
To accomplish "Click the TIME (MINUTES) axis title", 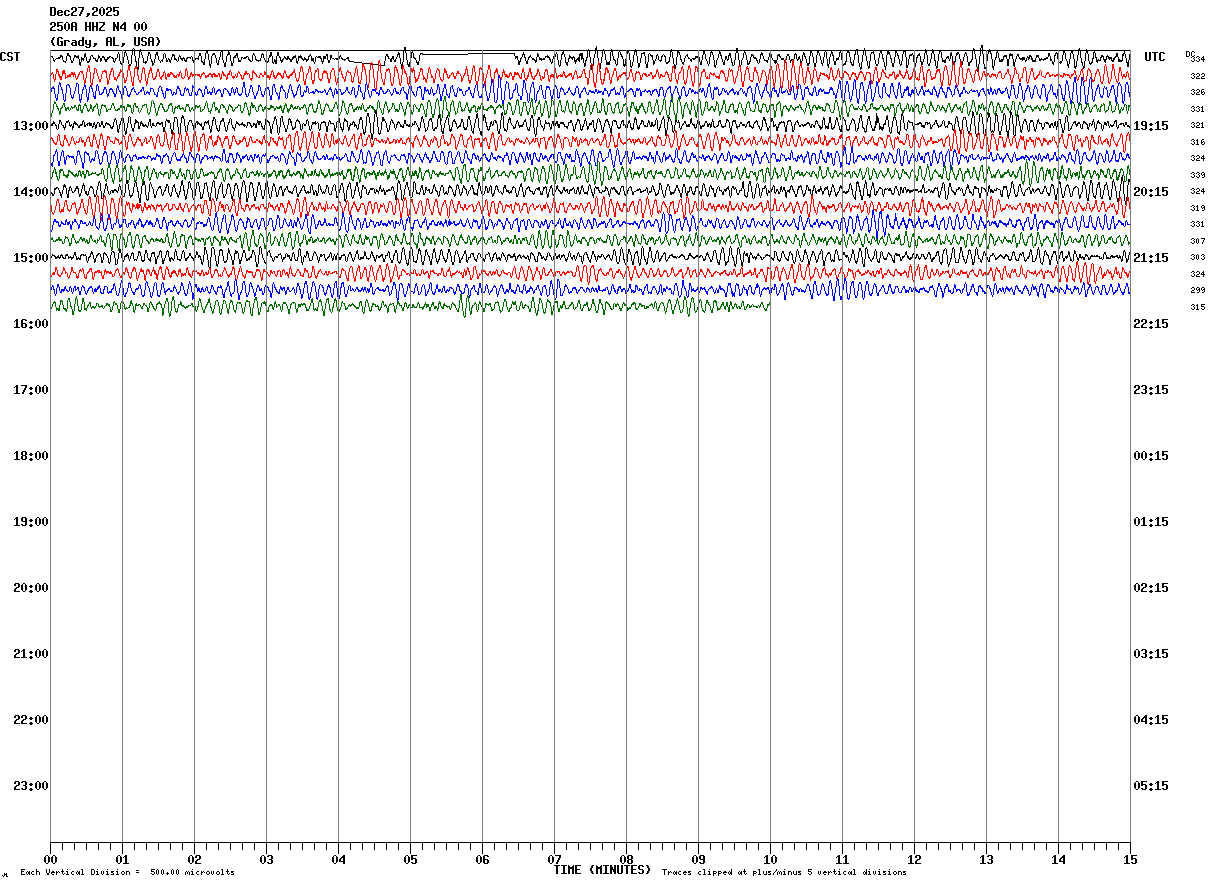I will (x=602, y=870).
